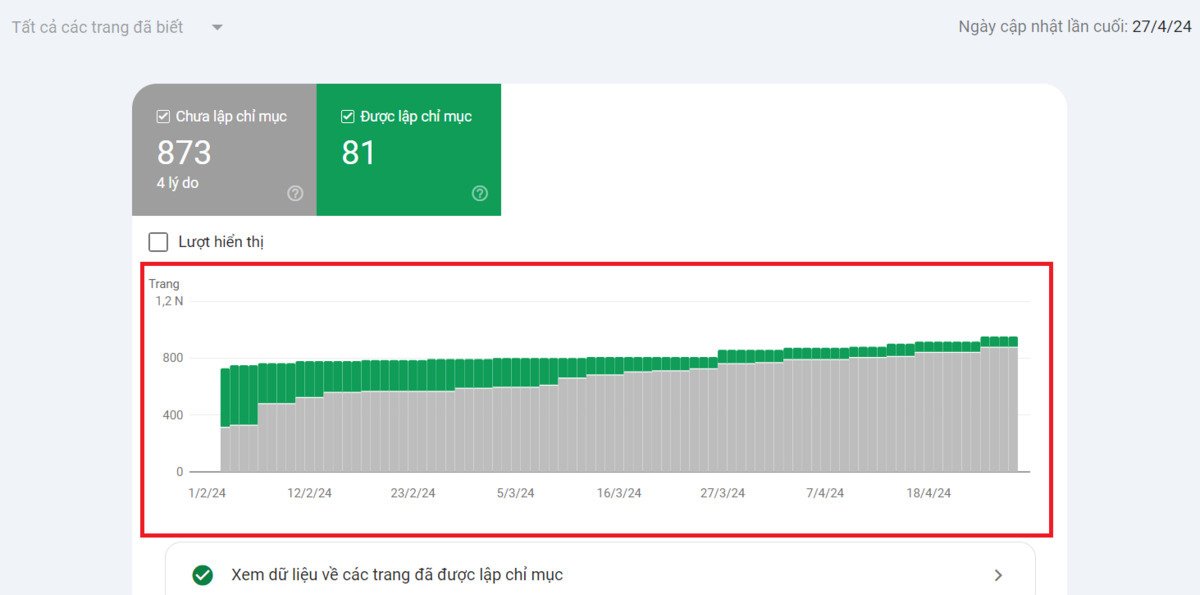Click the chart bar above the '1/2/24' label
Screen dimensions: 1200x595
[x=226, y=420]
